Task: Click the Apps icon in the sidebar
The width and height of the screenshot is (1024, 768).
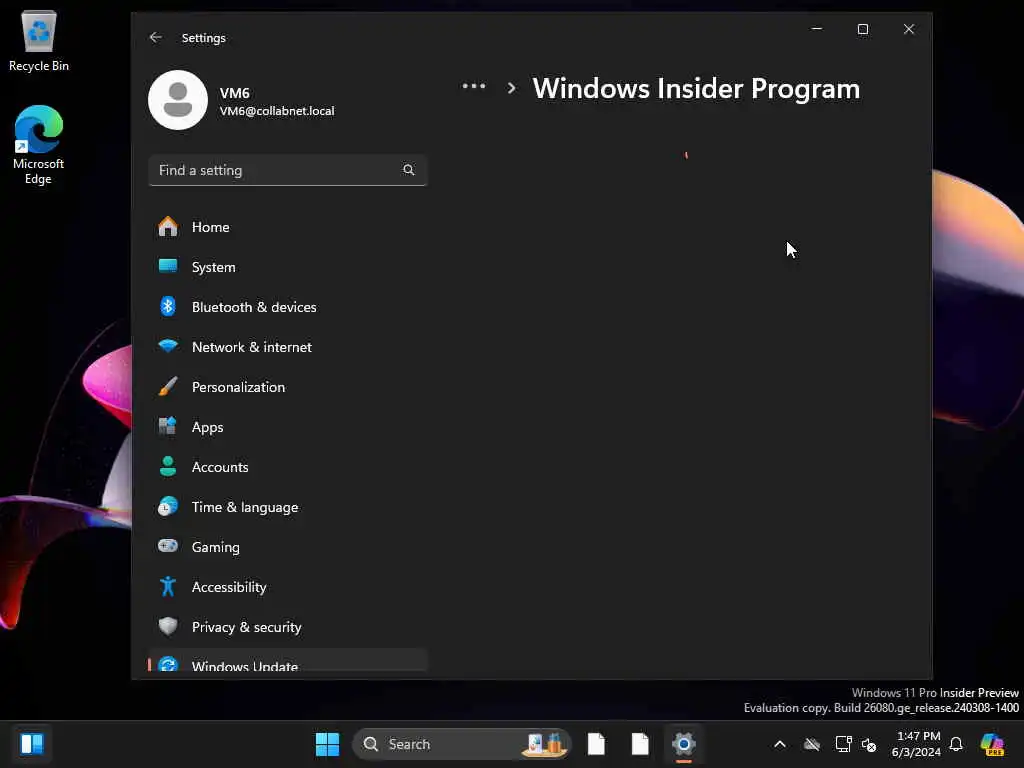Action: [168, 426]
